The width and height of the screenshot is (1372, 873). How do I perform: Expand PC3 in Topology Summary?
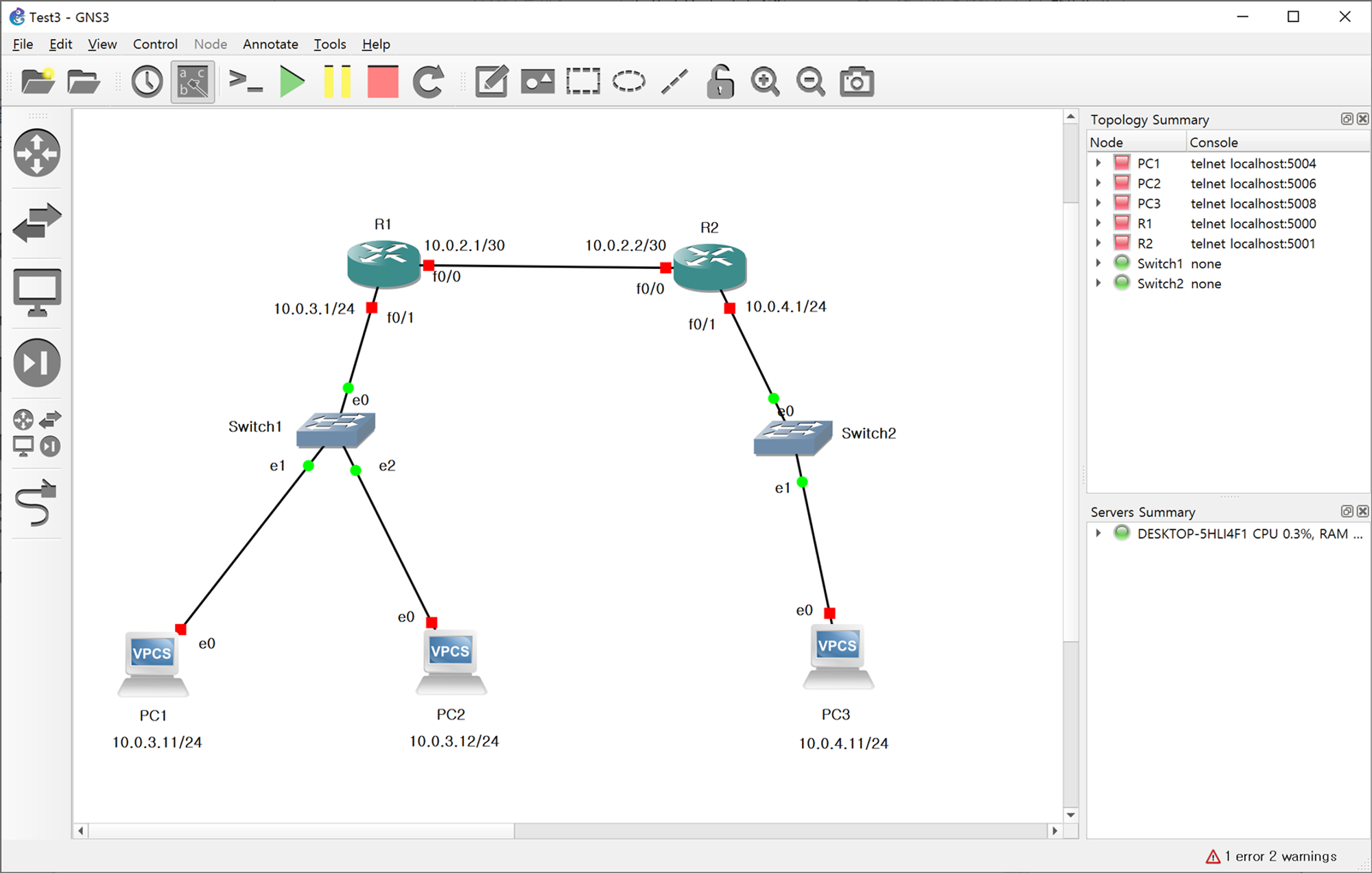click(1098, 203)
